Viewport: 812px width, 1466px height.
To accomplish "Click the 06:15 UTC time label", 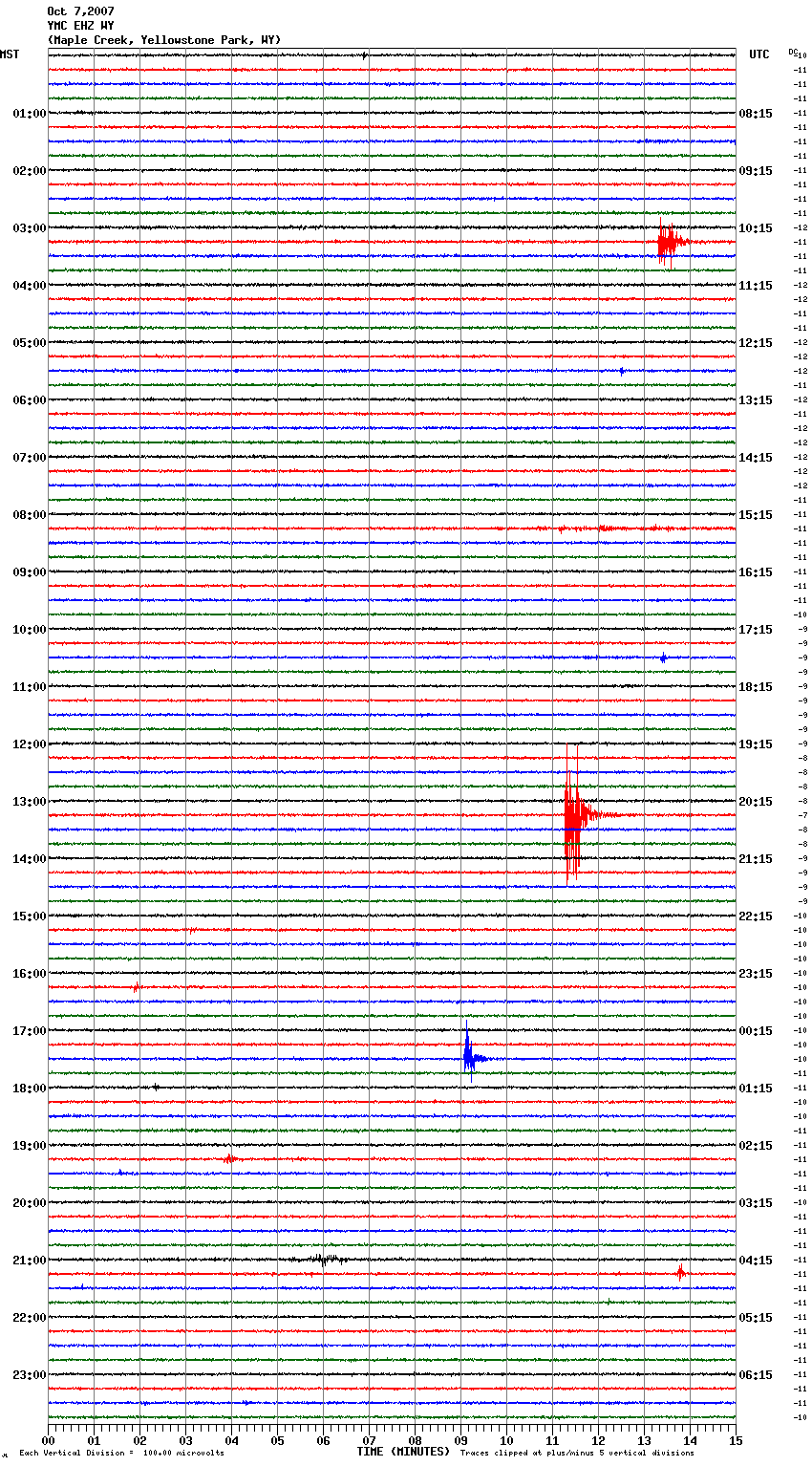I will [x=756, y=1375].
